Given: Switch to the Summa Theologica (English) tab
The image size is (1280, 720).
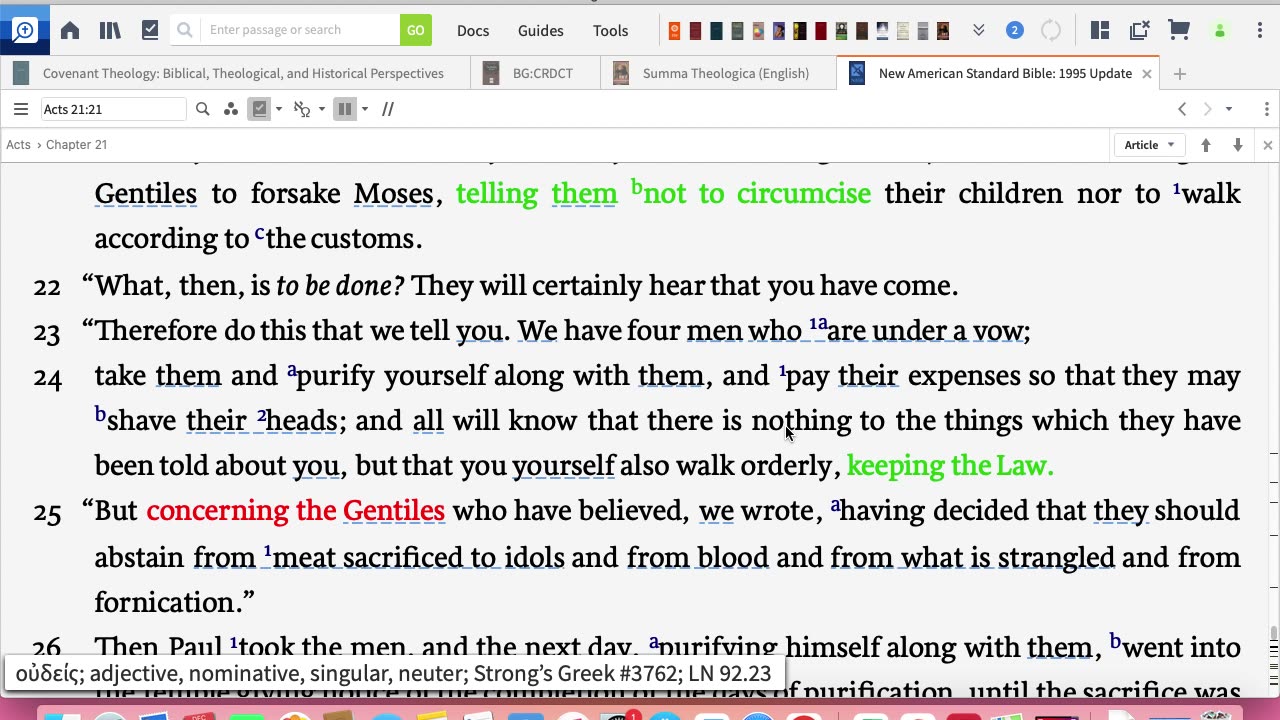Looking at the screenshot, I should 718,73.
